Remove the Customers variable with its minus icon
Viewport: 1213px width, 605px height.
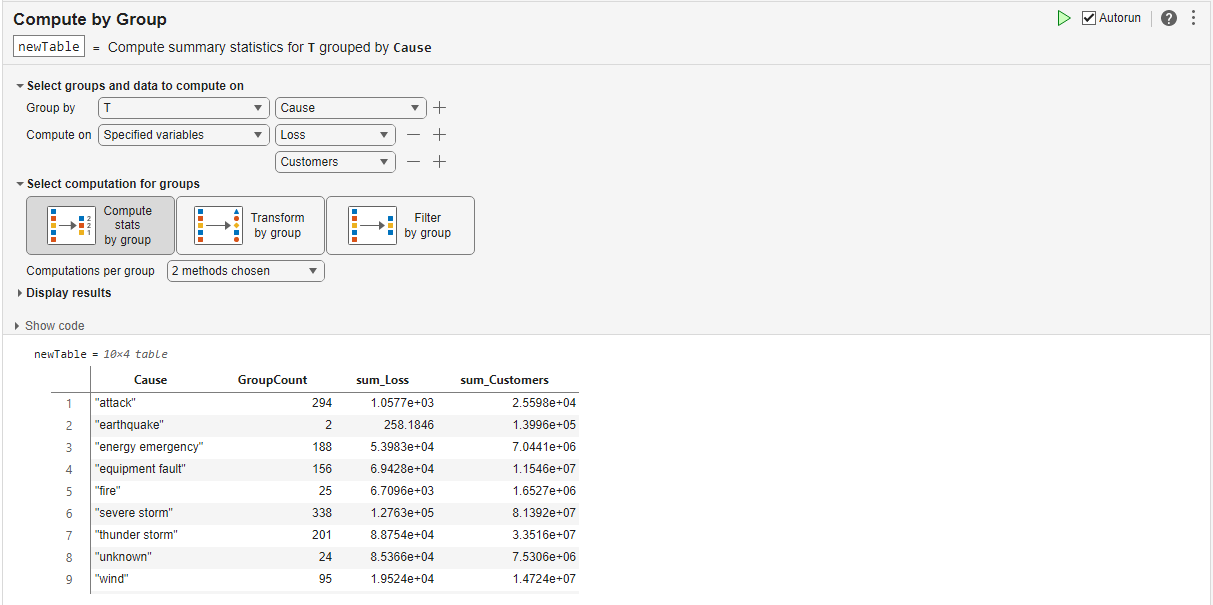click(413, 161)
